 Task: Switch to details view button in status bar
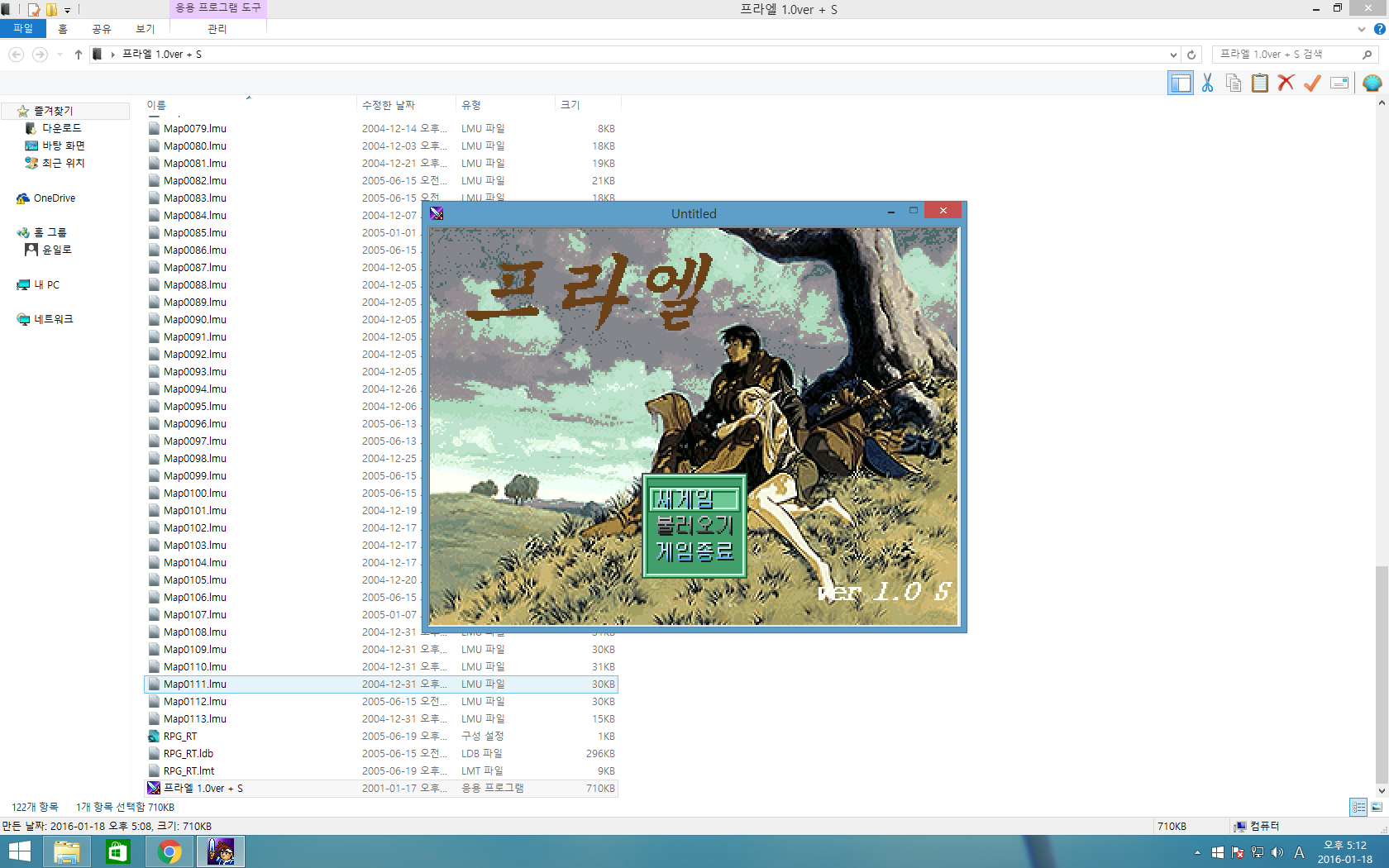[1358, 808]
